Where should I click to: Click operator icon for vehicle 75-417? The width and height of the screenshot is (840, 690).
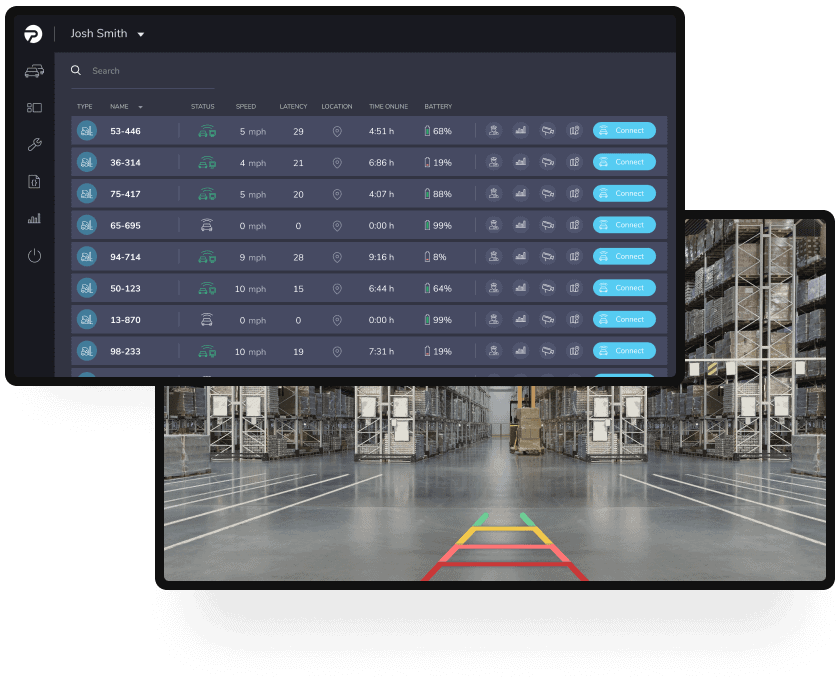pyautogui.click(x=493, y=194)
